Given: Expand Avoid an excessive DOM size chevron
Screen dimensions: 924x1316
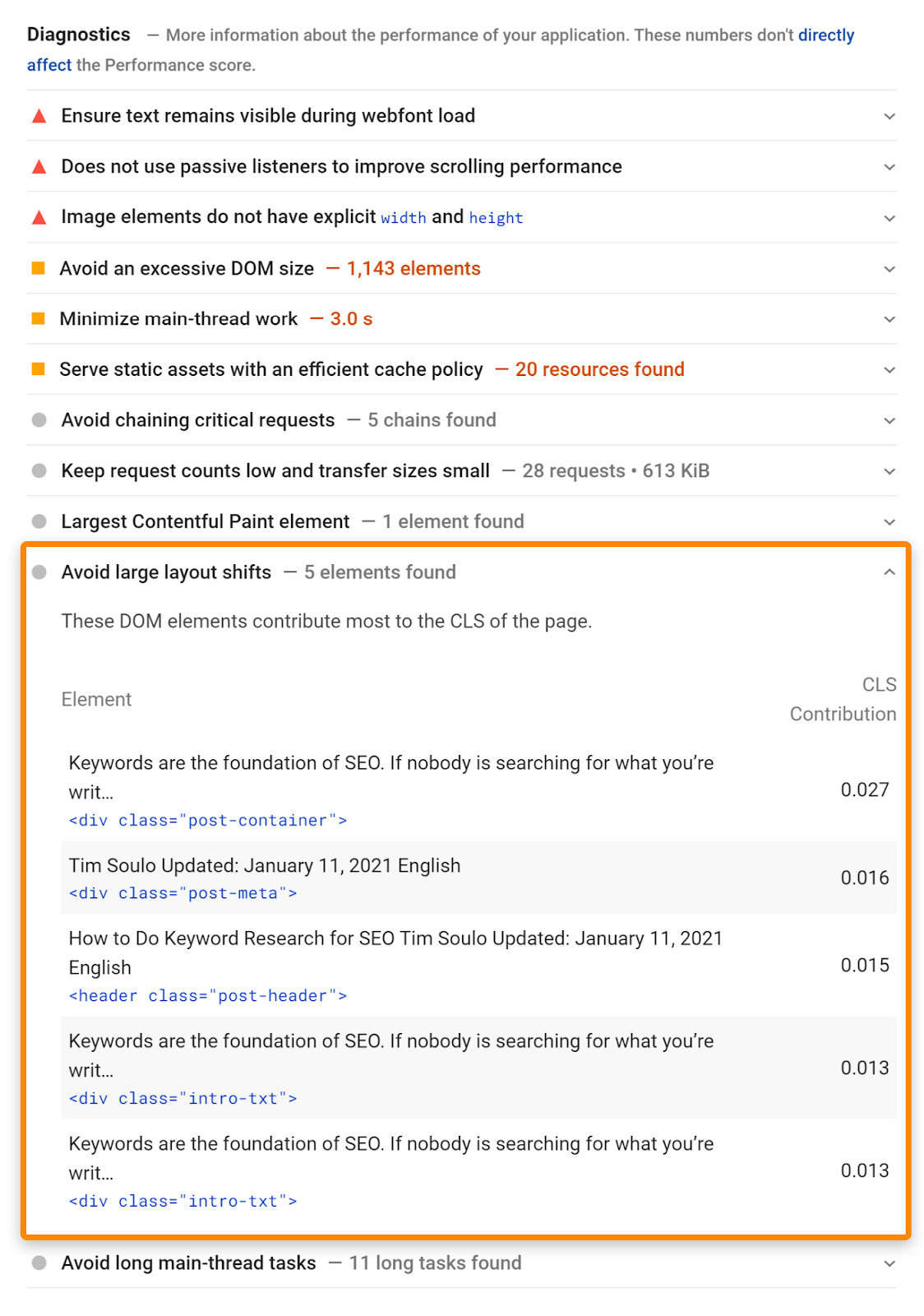Looking at the screenshot, I should 889,269.
